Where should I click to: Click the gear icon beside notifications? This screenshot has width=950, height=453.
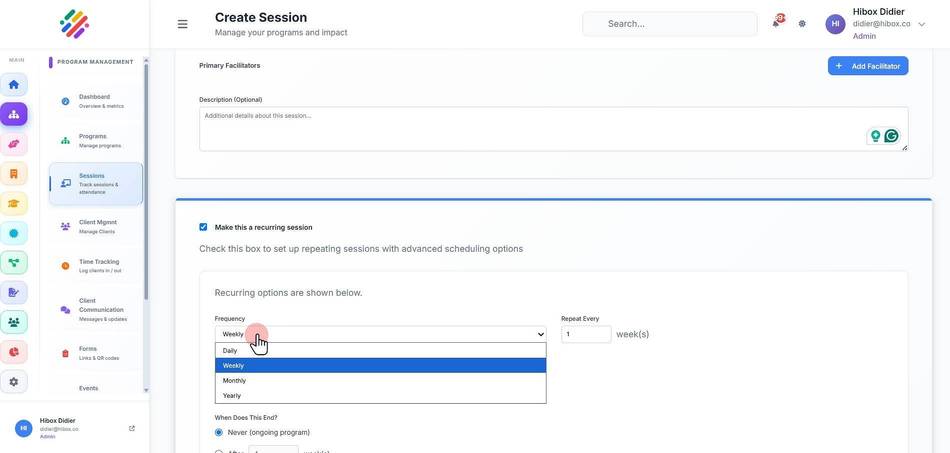pyautogui.click(x=802, y=24)
